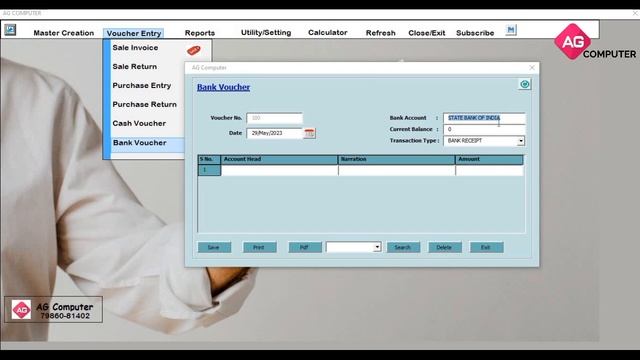Select Cash Voucher menu entry
The width and height of the screenshot is (640, 360).
coord(139,123)
